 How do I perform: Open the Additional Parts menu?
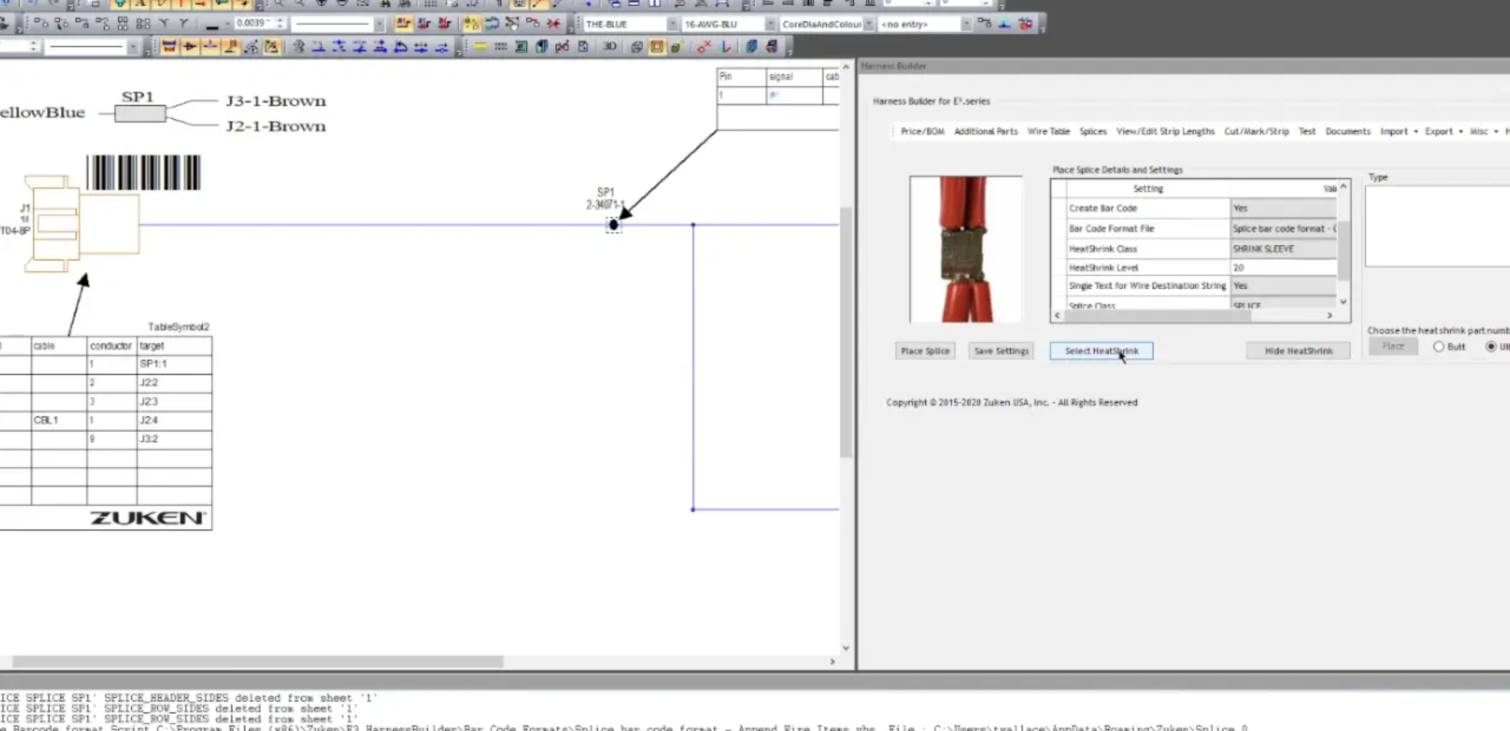[x=985, y=131]
